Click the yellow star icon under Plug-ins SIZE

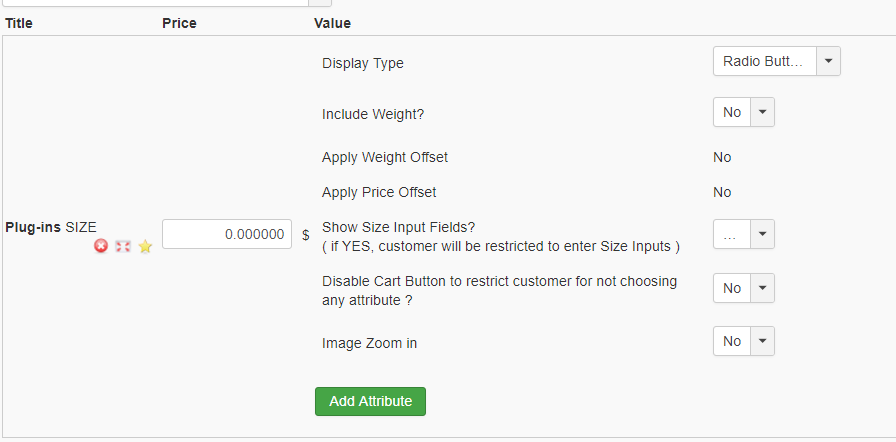pyautogui.click(x=145, y=246)
